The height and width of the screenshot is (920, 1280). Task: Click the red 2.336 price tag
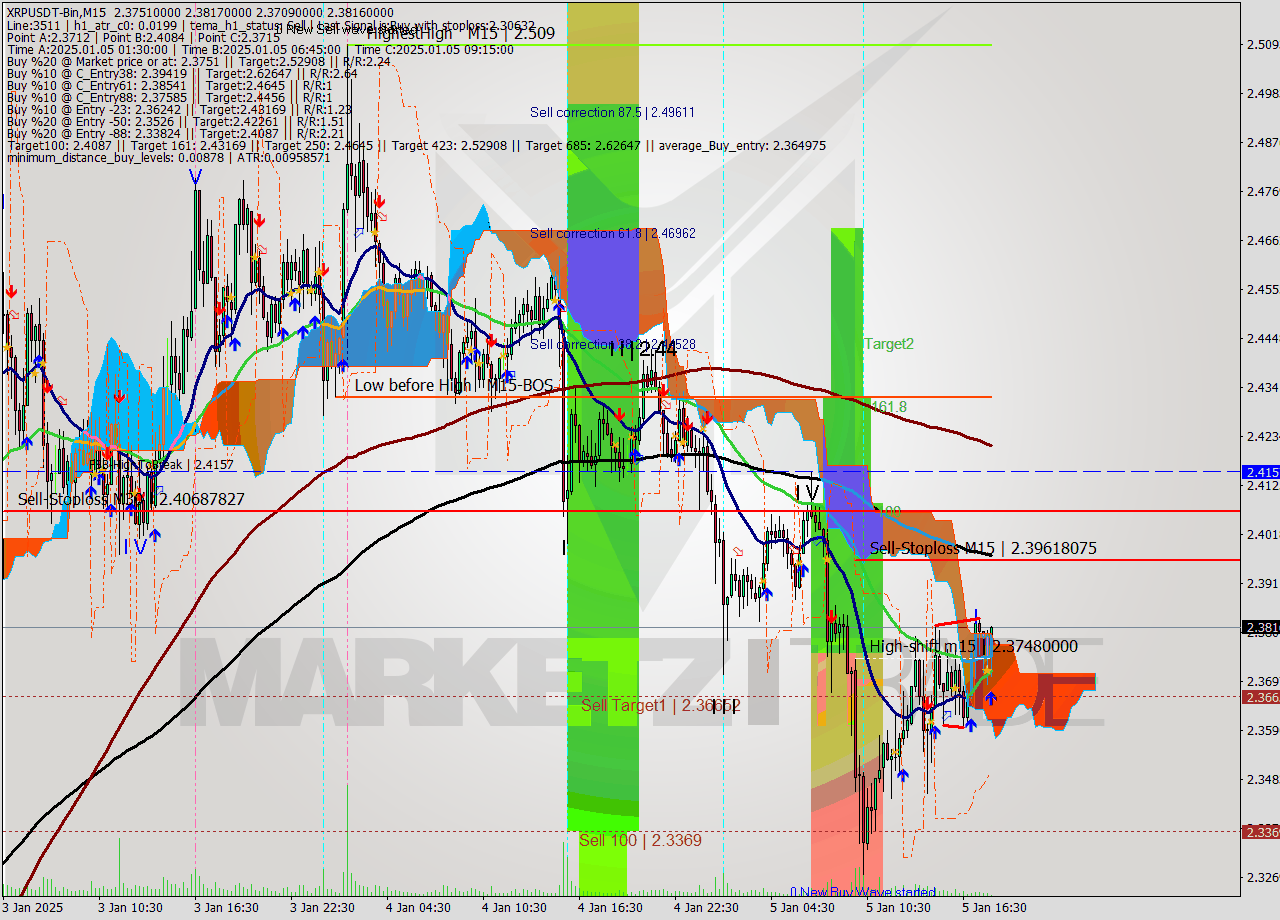pos(1260,832)
